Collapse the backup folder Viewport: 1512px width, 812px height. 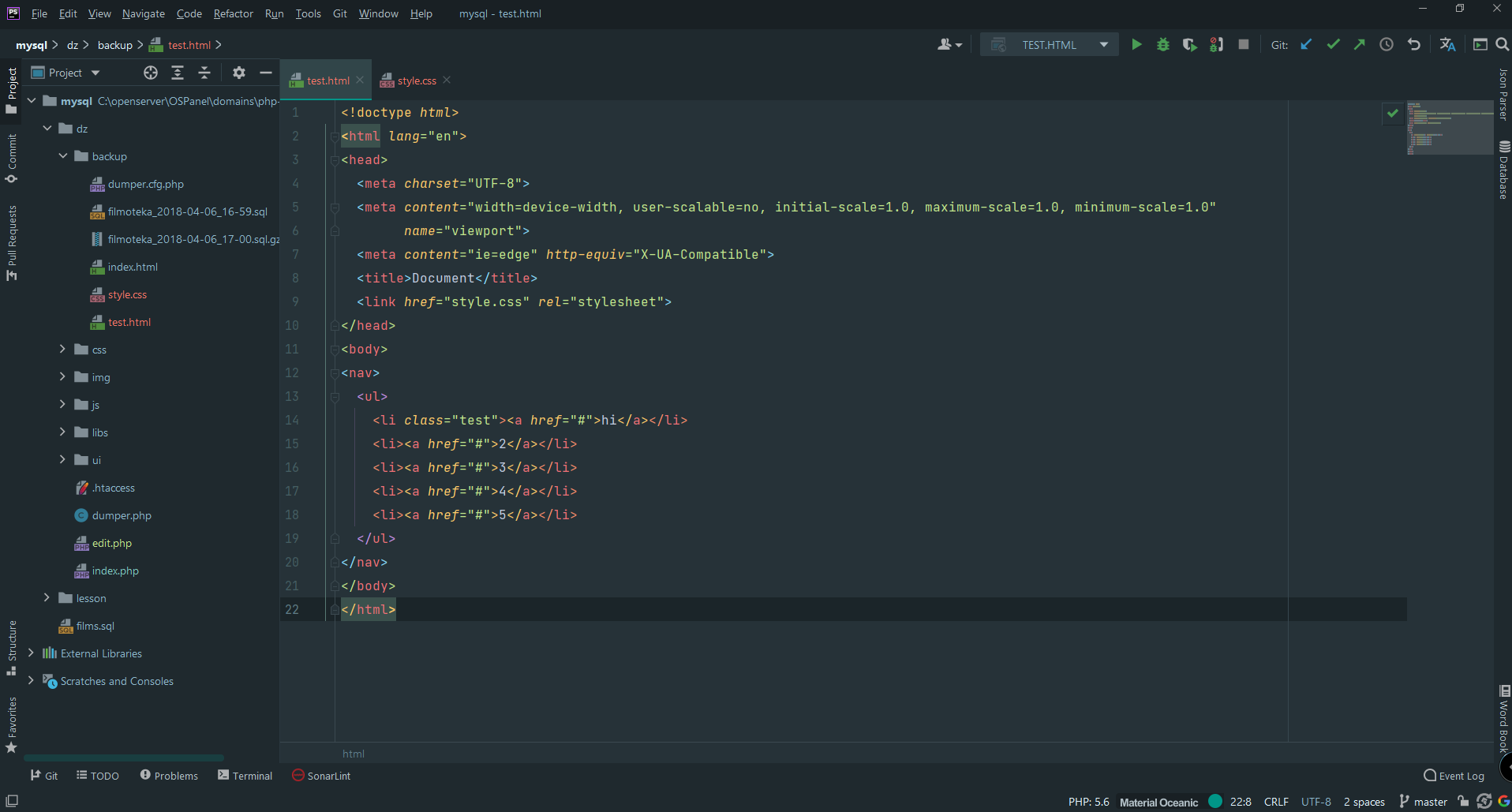[x=63, y=156]
